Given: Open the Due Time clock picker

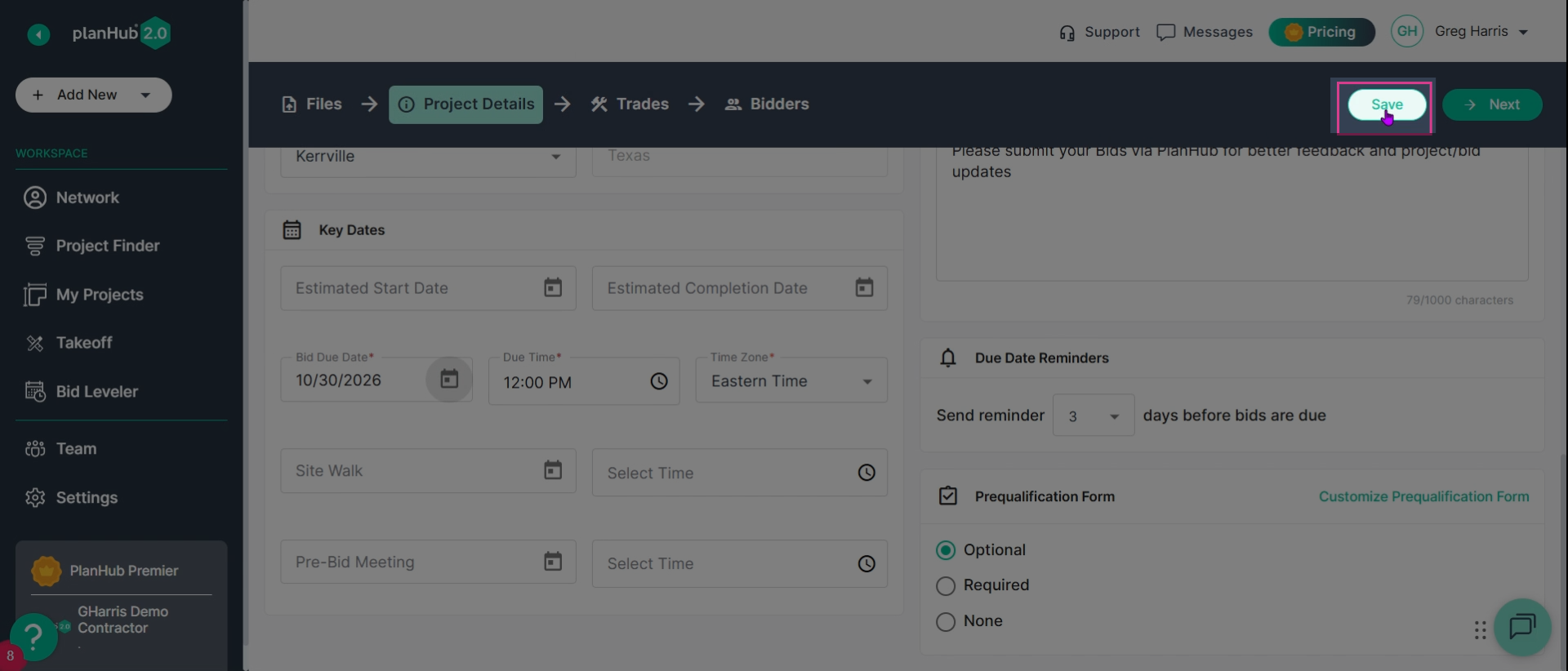Looking at the screenshot, I should click(659, 381).
